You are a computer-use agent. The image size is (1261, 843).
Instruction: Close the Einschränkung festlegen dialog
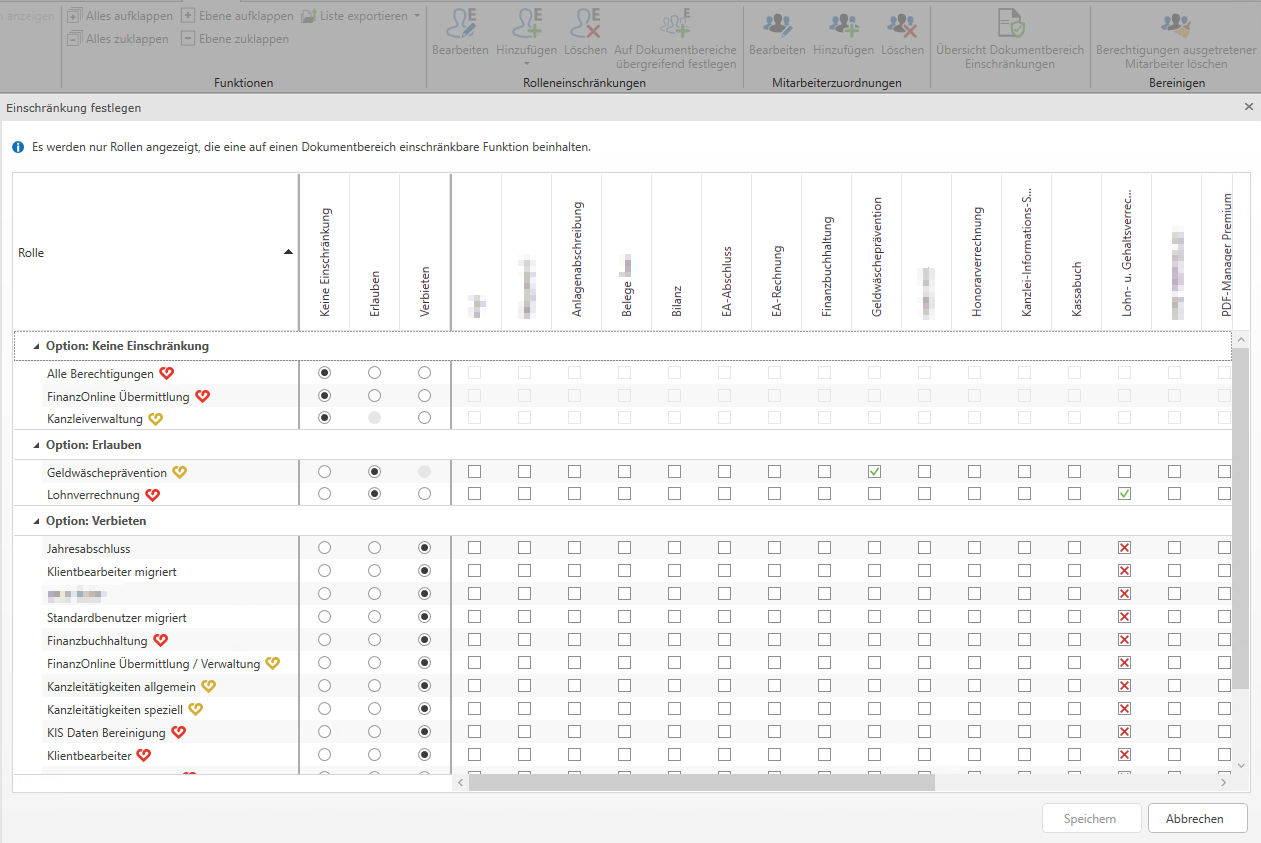1248,106
